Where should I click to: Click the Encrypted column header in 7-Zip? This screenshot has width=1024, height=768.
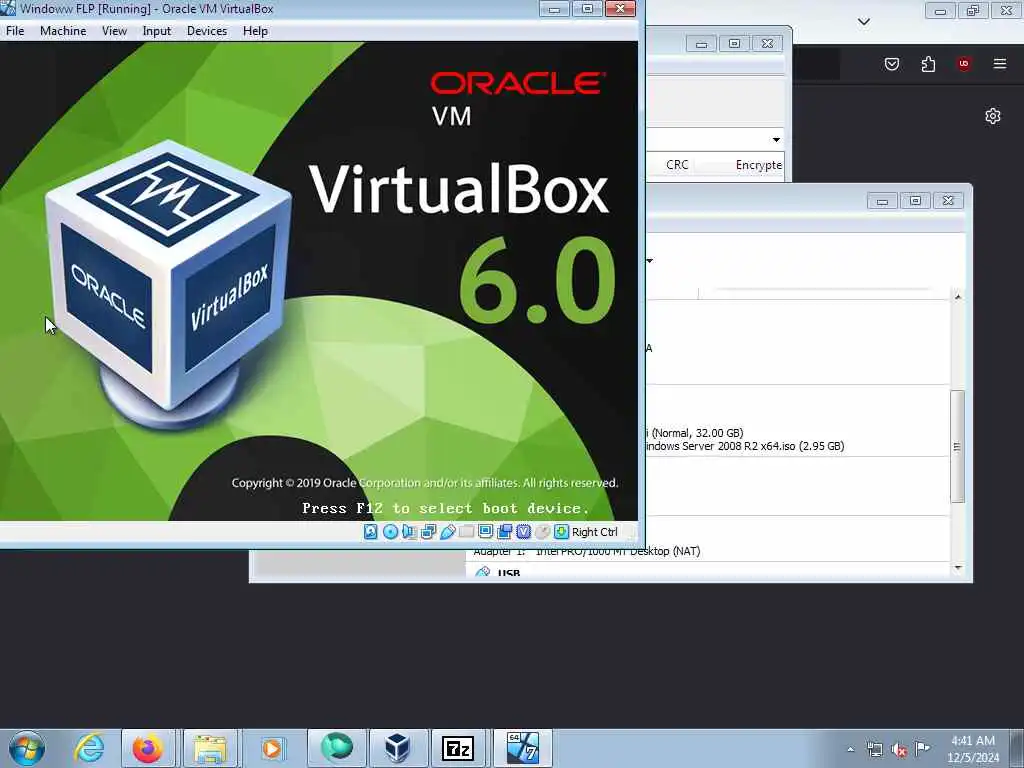pos(758,165)
